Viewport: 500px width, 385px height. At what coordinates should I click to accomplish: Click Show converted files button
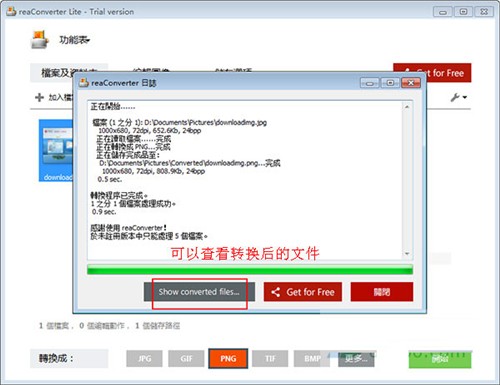tap(199, 292)
